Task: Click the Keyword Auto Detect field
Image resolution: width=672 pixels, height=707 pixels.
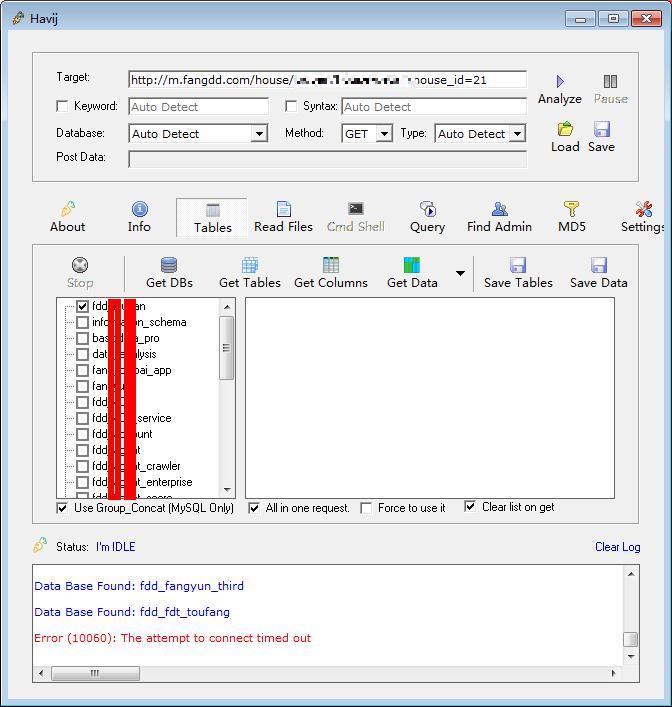Action: (x=198, y=107)
